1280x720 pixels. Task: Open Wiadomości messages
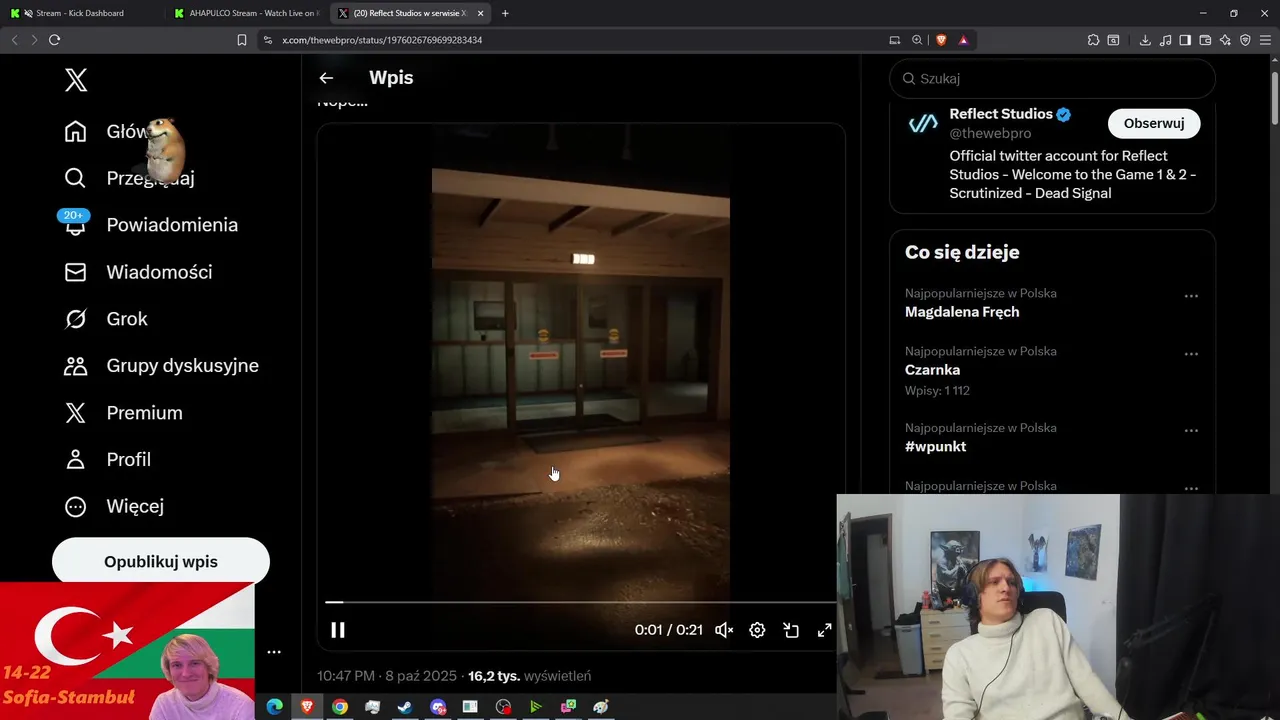click(138, 272)
